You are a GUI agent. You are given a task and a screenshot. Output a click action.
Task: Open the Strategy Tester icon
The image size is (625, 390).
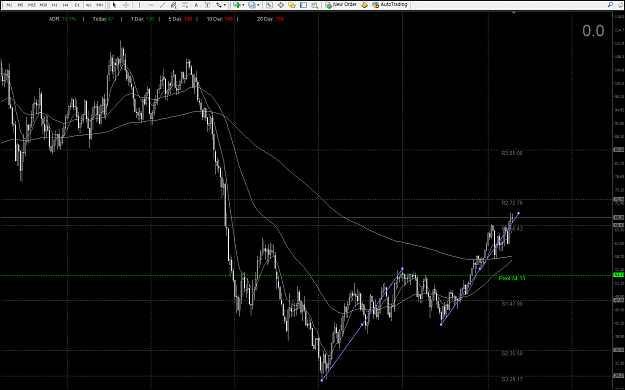point(314,5)
